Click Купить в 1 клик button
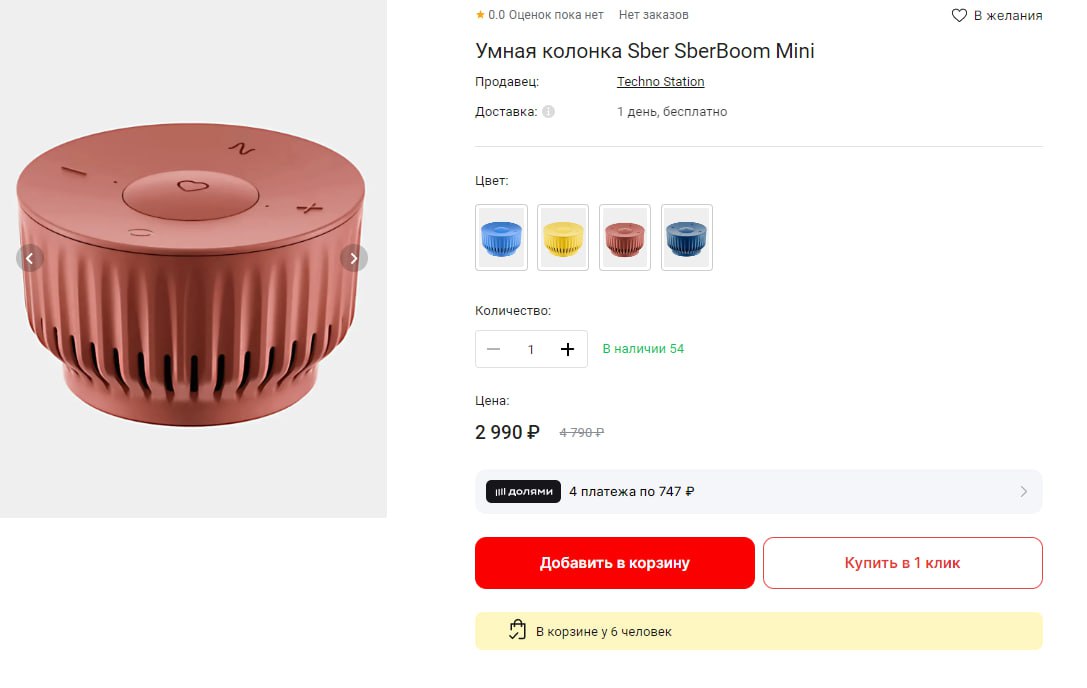 [x=902, y=563]
